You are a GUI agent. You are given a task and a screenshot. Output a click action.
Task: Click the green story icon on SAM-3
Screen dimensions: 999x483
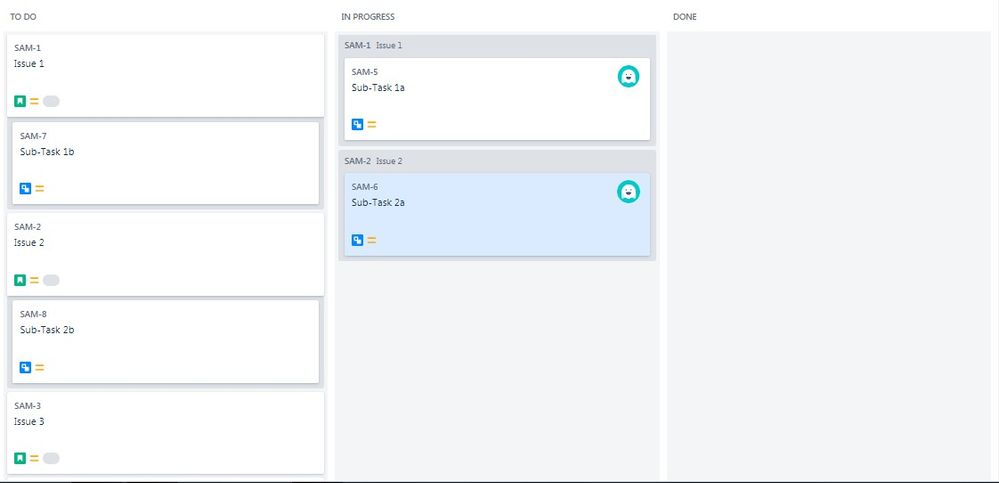[20, 458]
